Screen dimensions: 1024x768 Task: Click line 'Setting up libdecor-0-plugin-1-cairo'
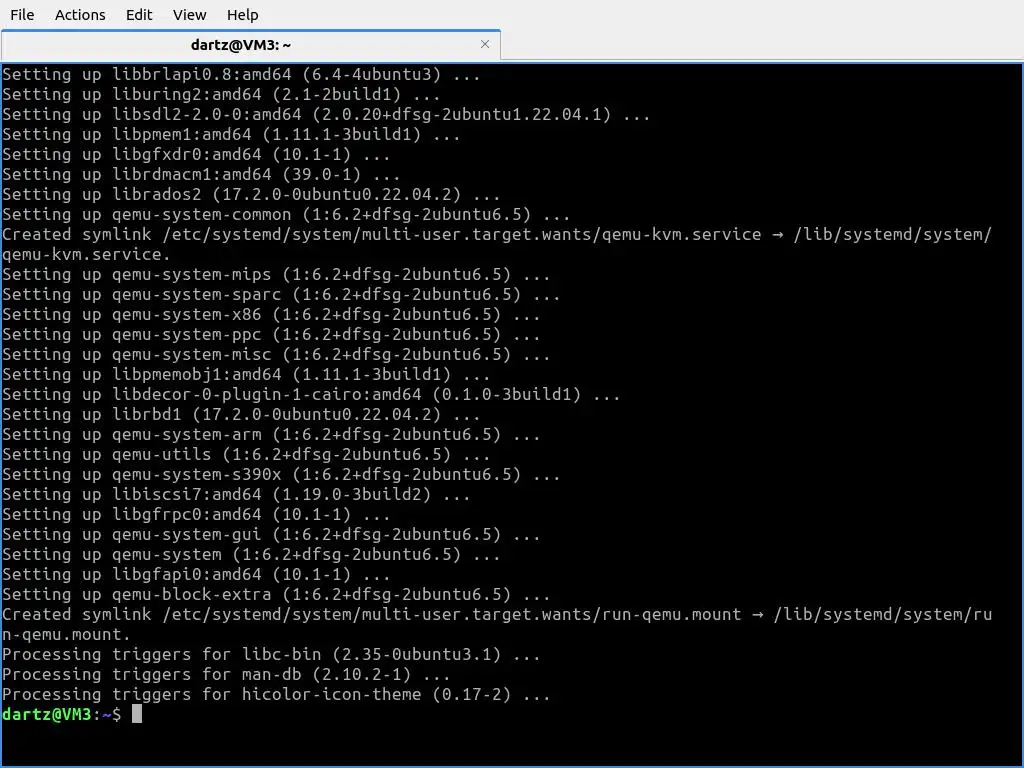(311, 394)
